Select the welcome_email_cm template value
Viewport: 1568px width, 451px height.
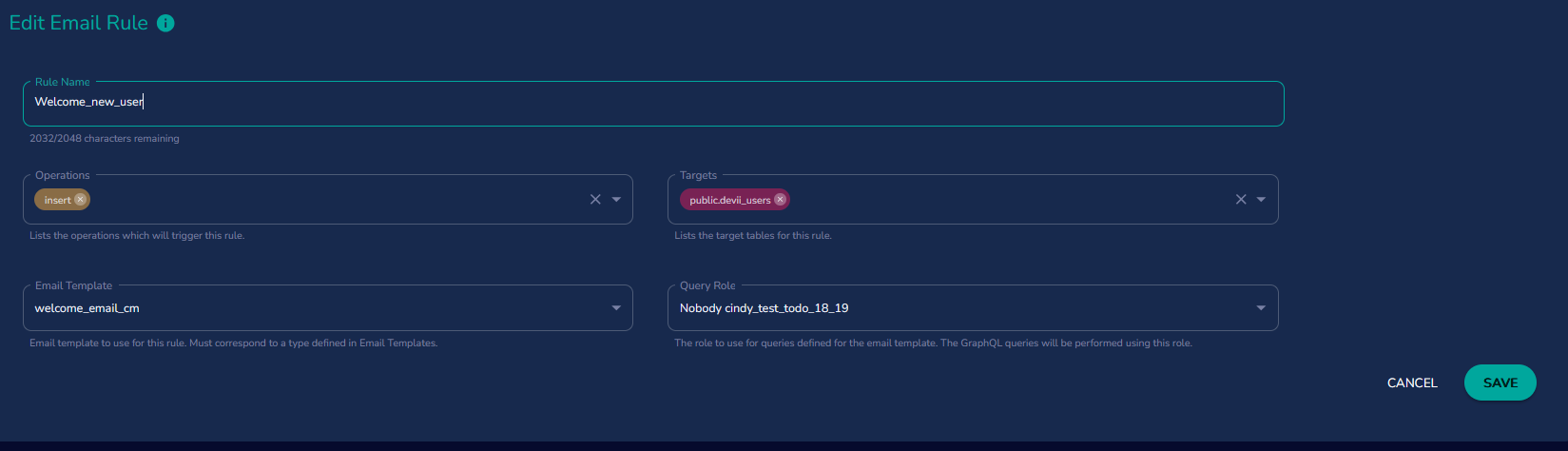coord(87,308)
